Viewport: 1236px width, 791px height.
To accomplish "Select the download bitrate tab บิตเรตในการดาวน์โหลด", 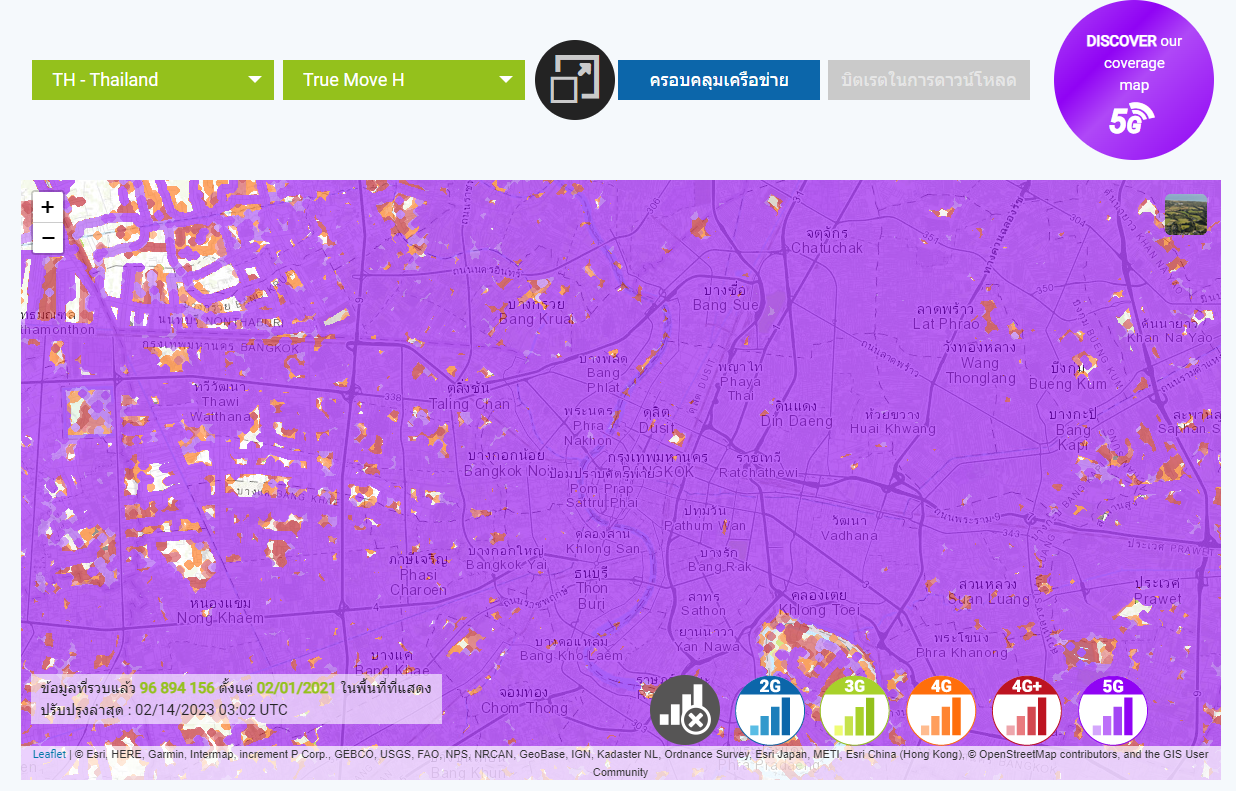I will tap(929, 80).
